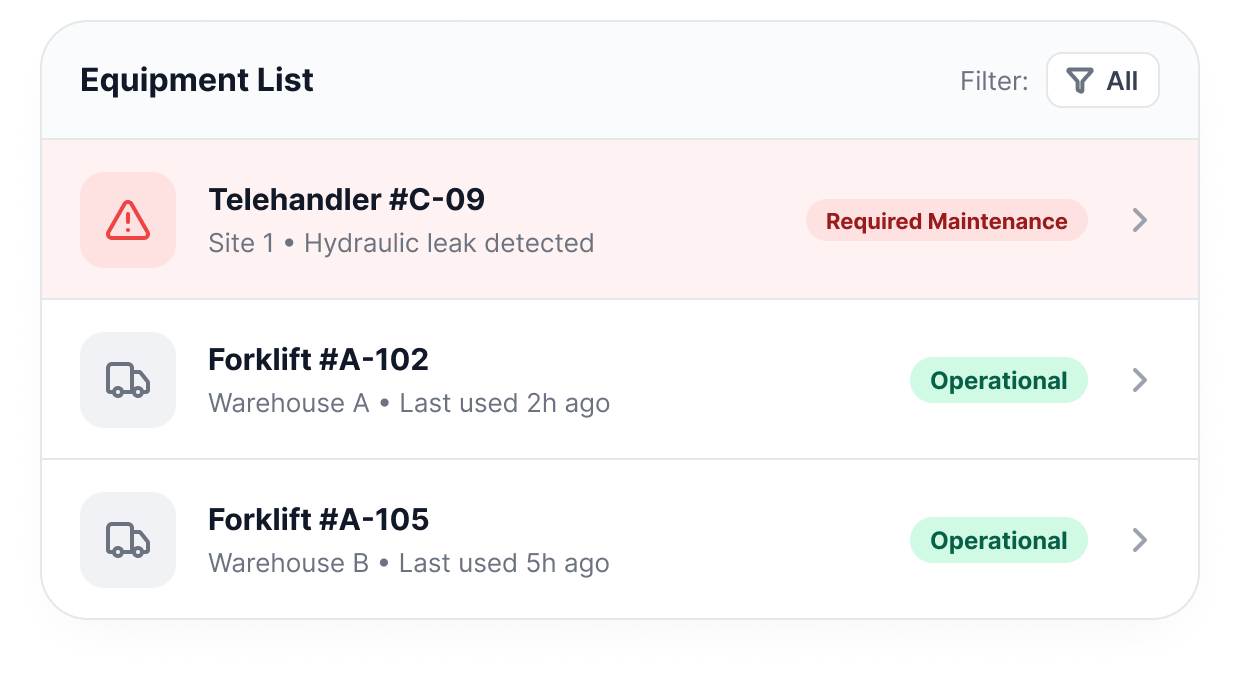Open the Forklift #A-102 title
This screenshot has width=1240, height=680.
click(319, 359)
